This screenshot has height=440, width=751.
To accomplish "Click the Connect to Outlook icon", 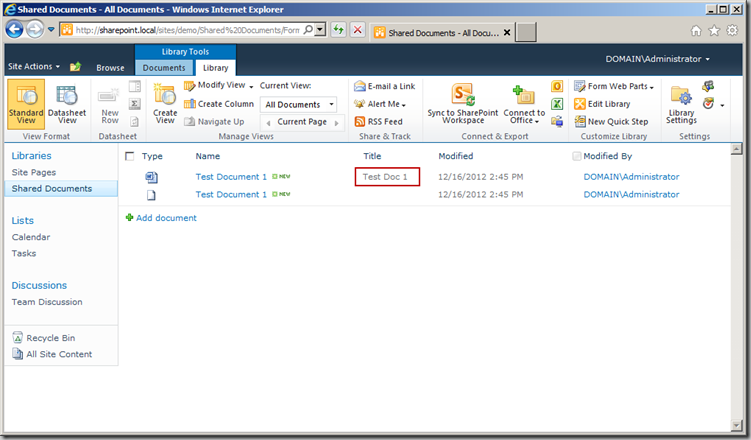I will [x=557, y=86].
